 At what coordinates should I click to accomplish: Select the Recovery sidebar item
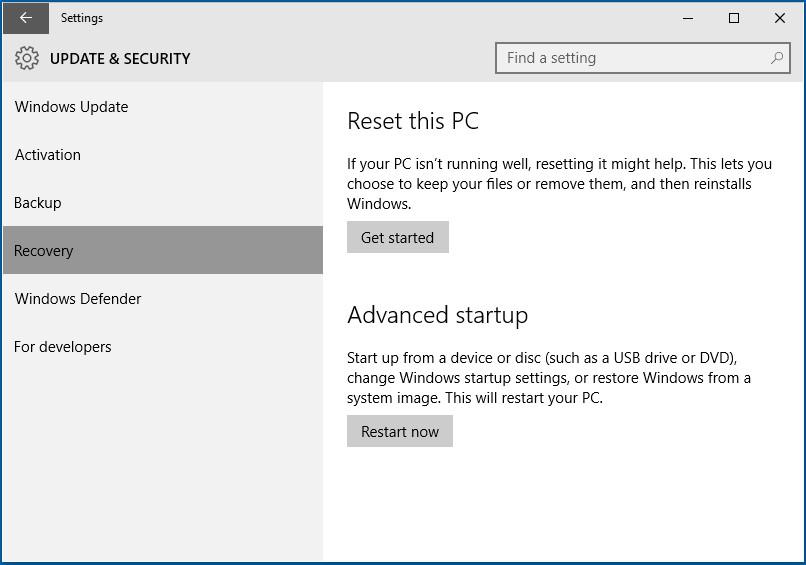coord(163,250)
